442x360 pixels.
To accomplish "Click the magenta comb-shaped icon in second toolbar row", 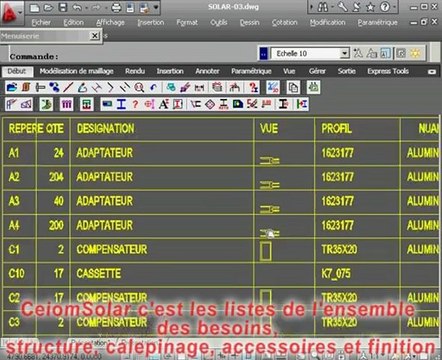I will (66, 105).
